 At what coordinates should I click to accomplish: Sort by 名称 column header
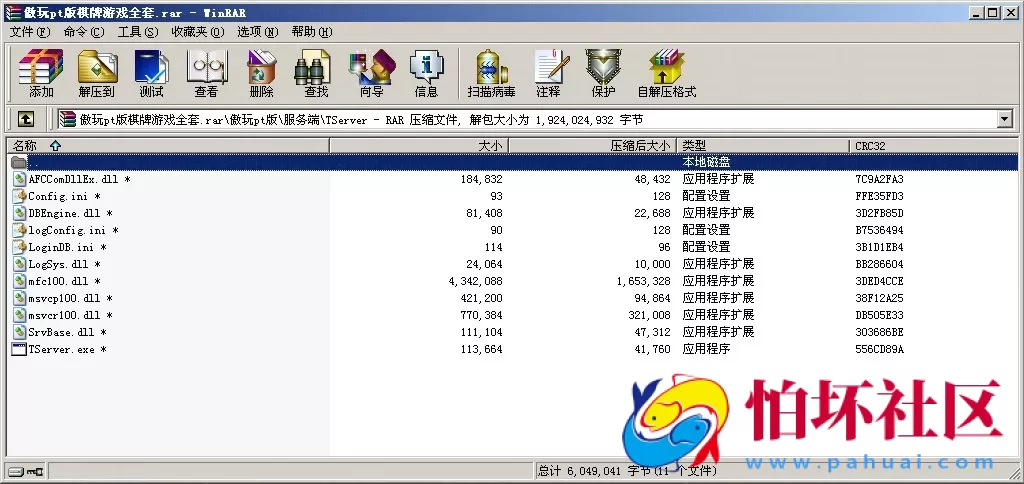(x=168, y=146)
